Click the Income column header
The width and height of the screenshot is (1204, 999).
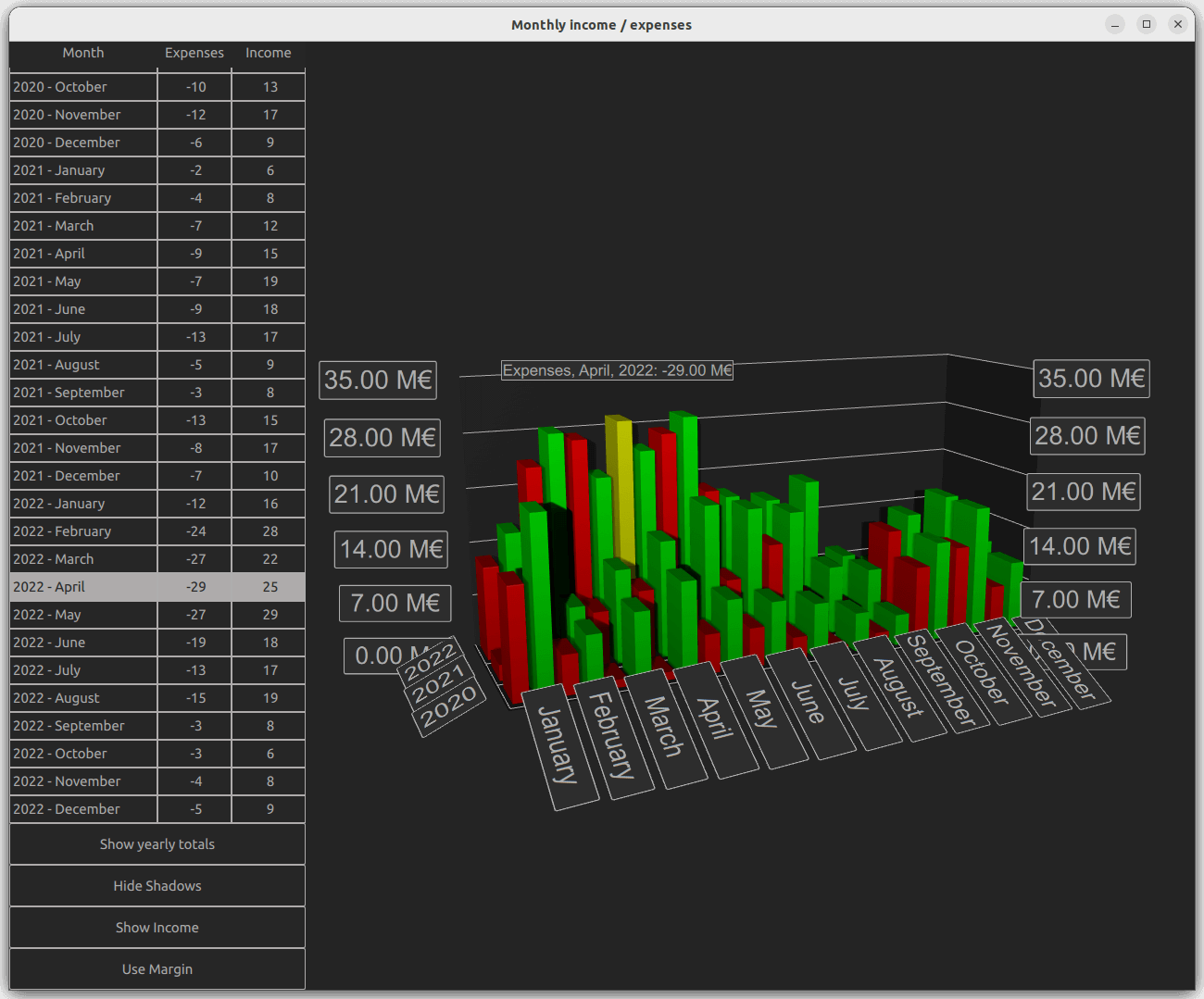269,53
